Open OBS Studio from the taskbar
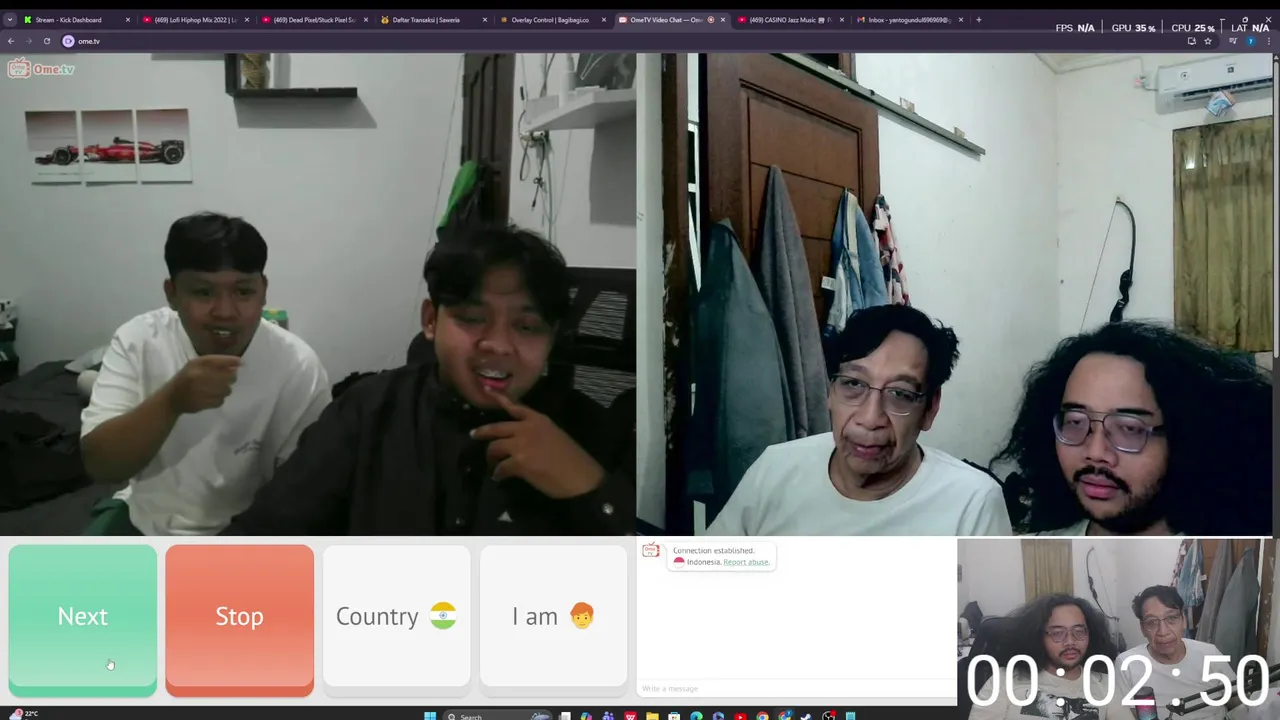Screen dimensions: 1280x720 [828, 716]
